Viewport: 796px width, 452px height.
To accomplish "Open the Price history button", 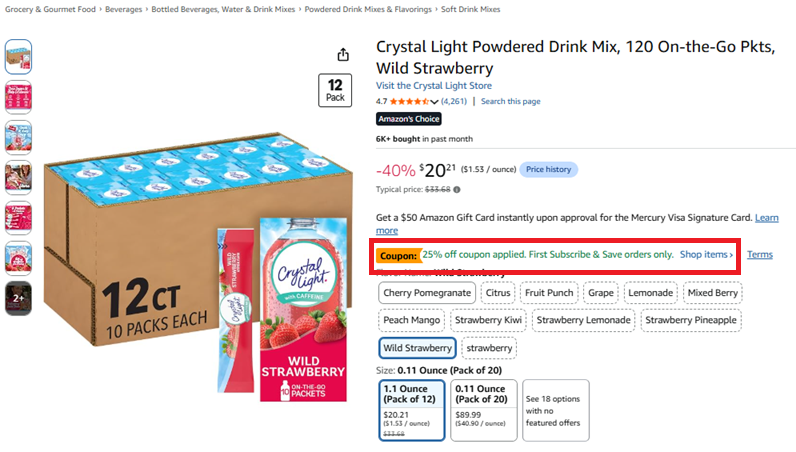I will (548, 169).
